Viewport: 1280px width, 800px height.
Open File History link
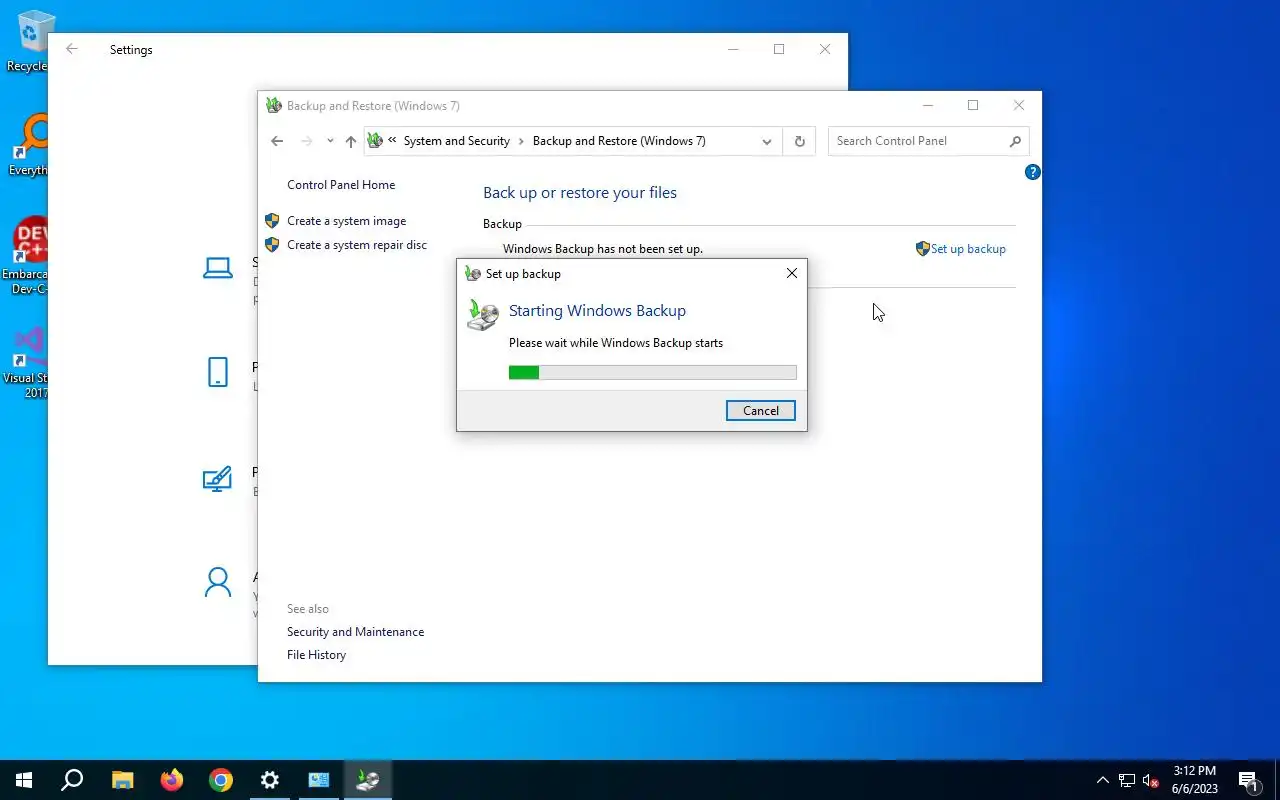(316, 655)
